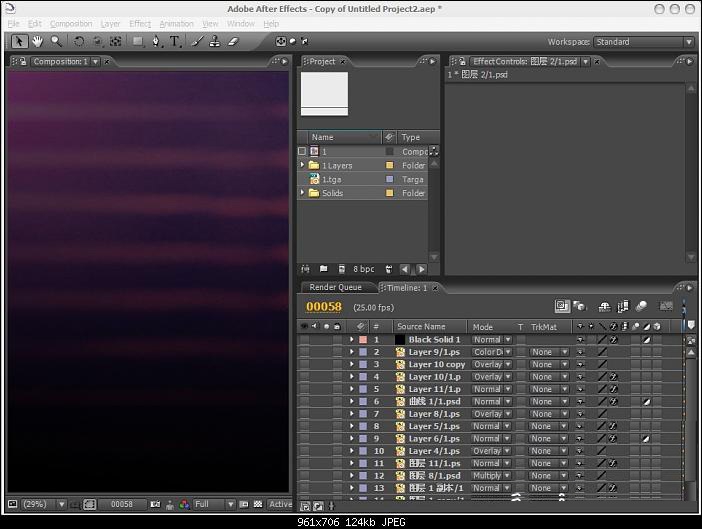
Task: Open blending Mode dropdown for Black Solid 1
Action: point(492,340)
